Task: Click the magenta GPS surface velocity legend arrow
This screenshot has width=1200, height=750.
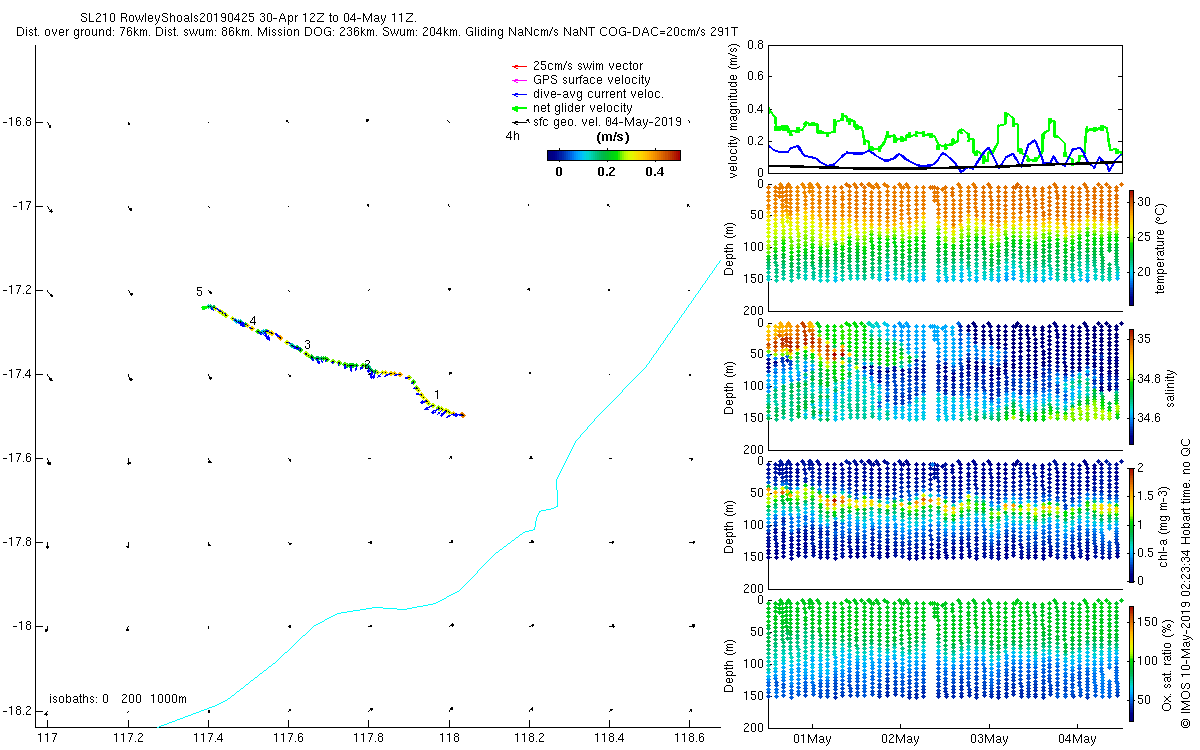Action: tap(518, 80)
